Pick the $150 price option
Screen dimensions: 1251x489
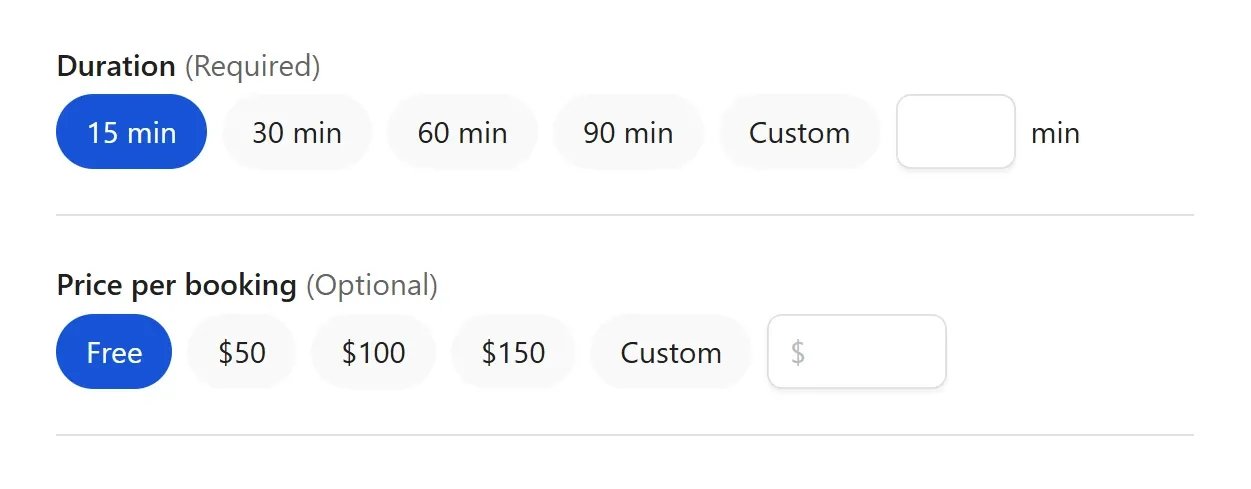513,352
